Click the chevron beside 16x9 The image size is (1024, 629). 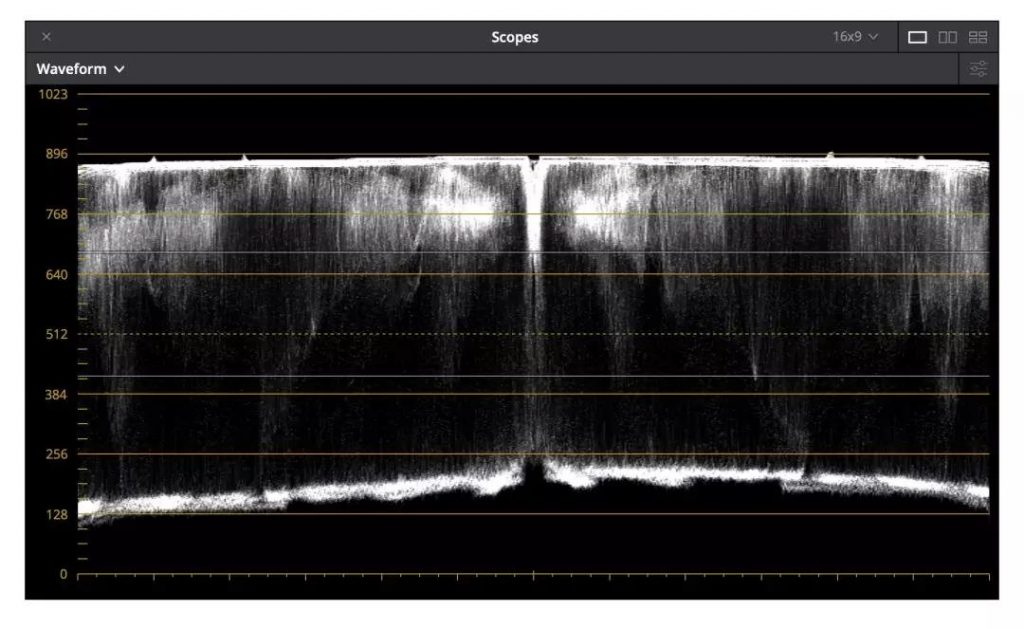pos(873,37)
